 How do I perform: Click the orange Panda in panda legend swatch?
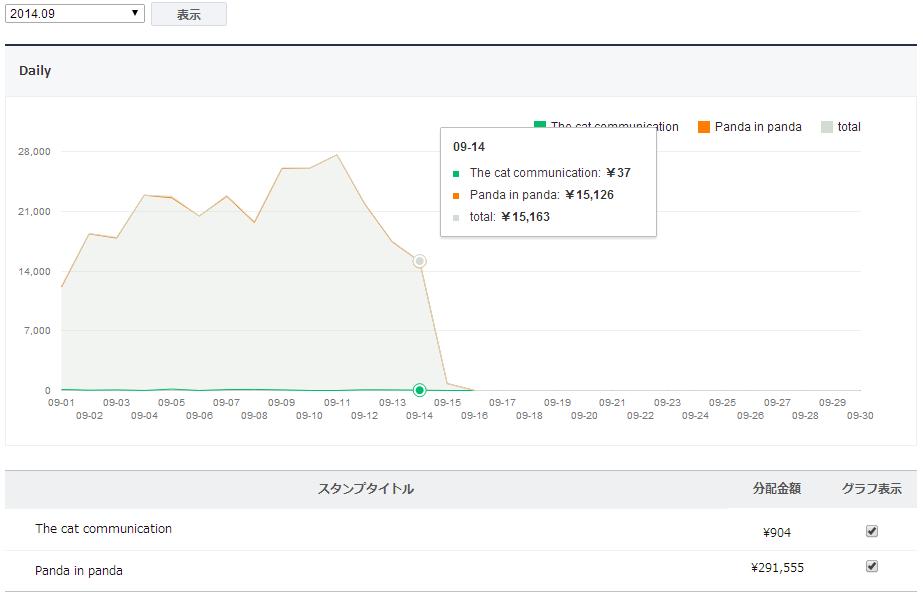click(704, 127)
